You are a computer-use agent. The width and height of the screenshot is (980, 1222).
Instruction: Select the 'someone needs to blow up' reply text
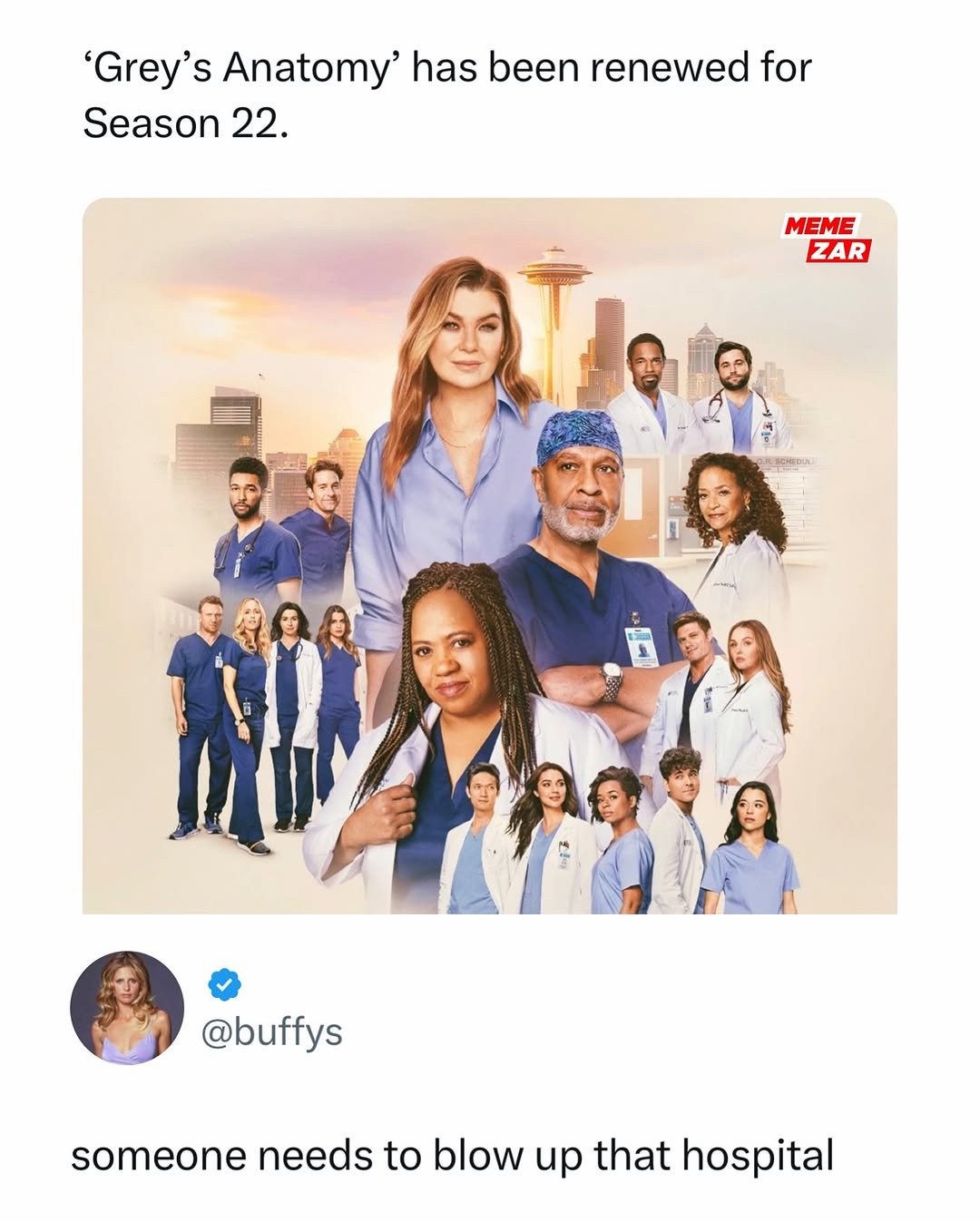click(x=328, y=1156)
